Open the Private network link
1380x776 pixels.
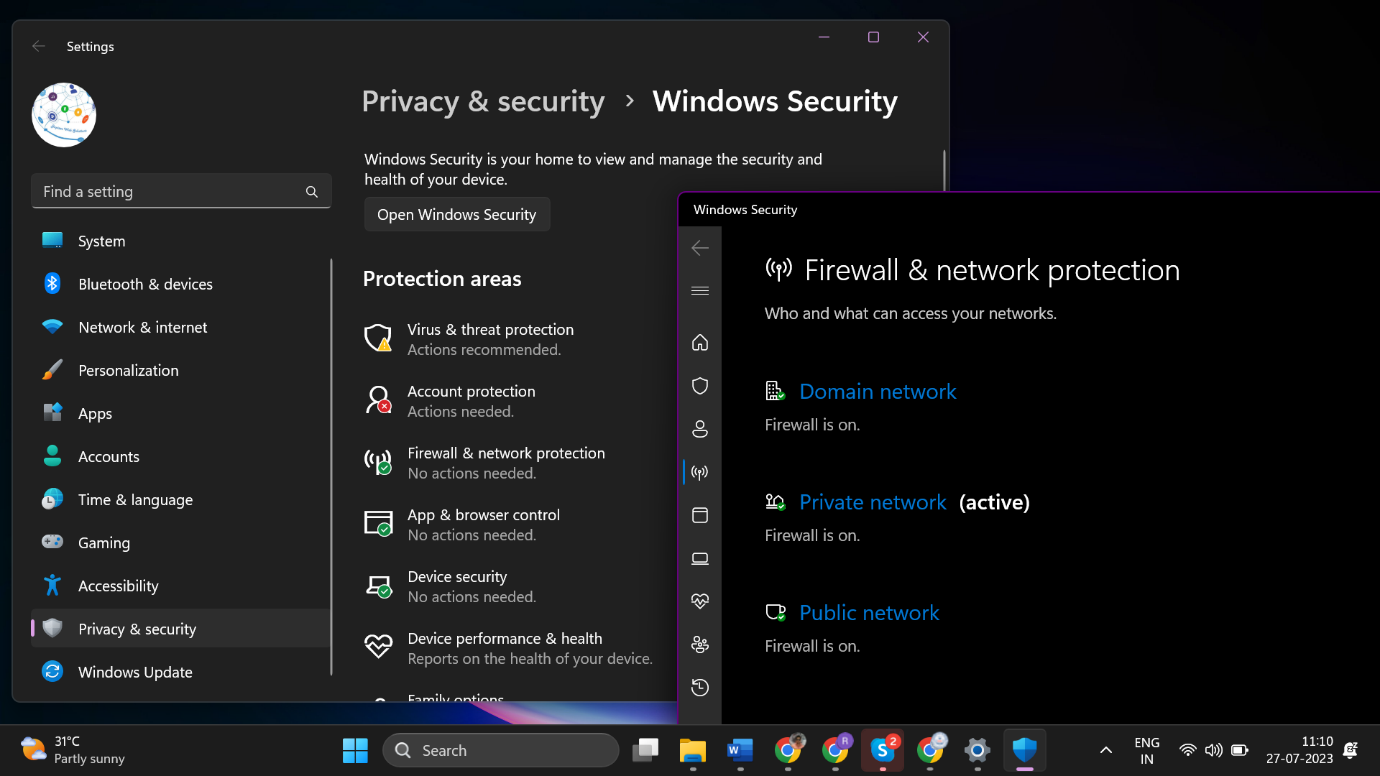(x=873, y=502)
